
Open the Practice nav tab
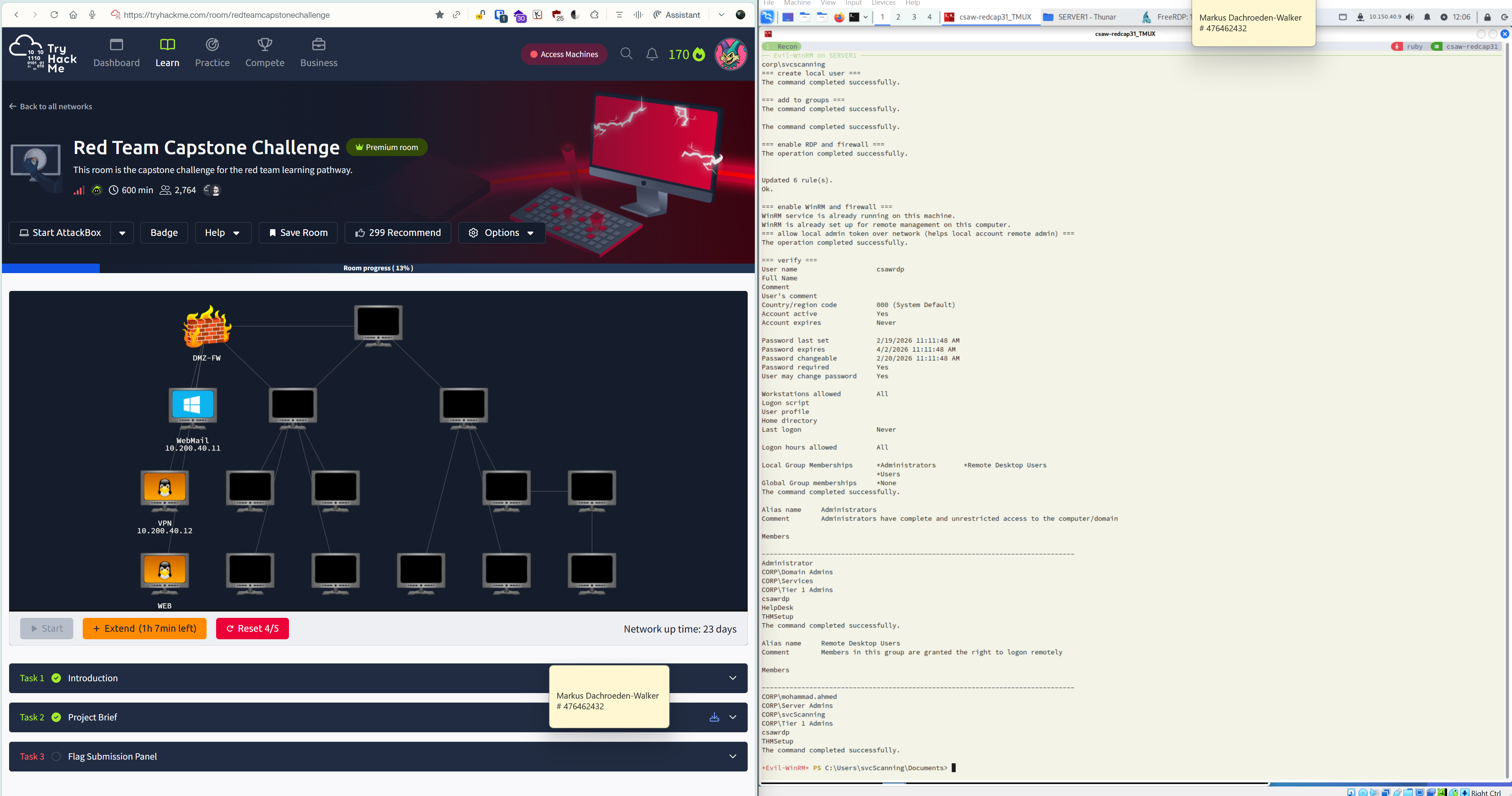click(x=212, y=53)
